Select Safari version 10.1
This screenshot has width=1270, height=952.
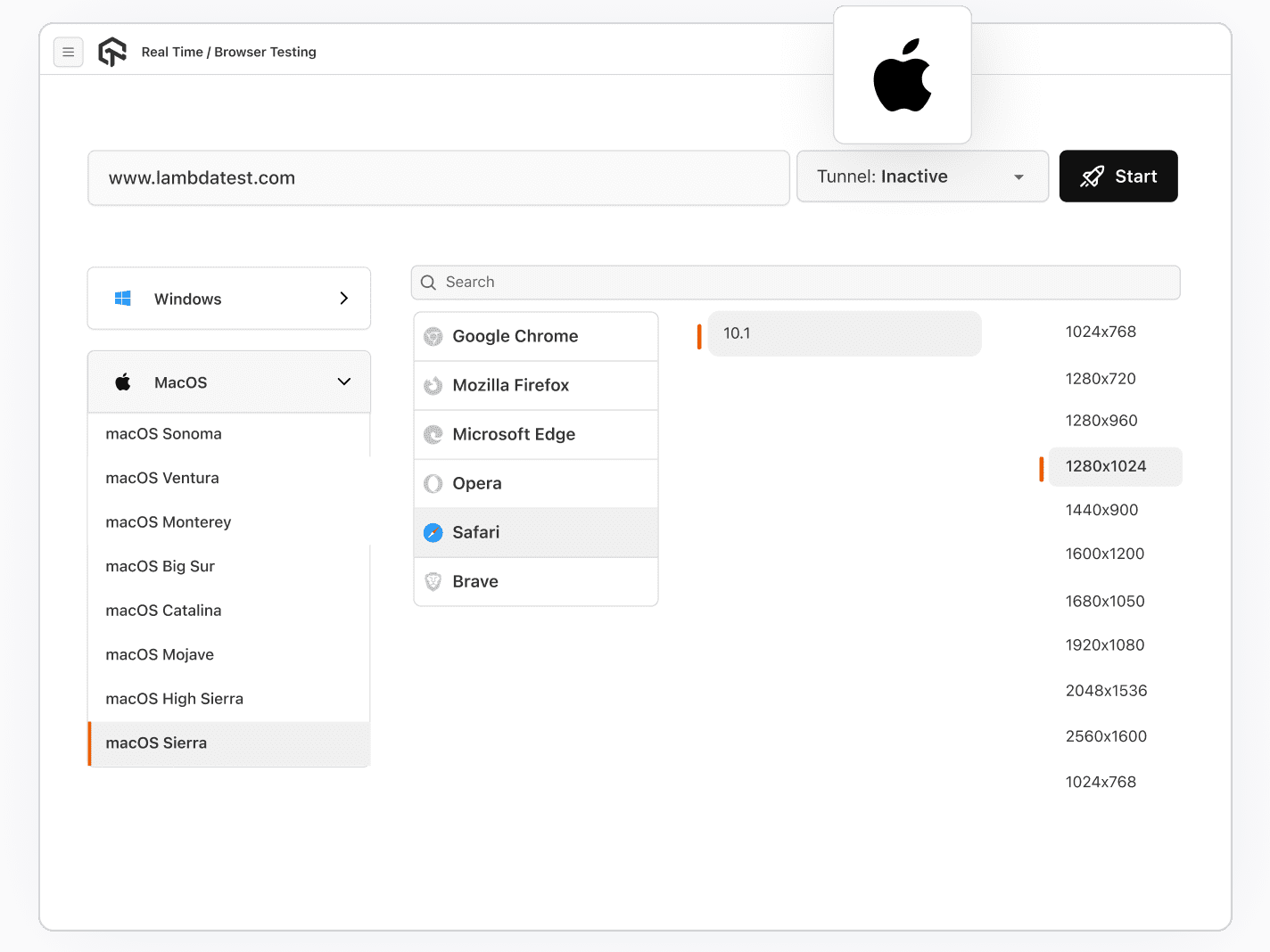click(844, 332)
